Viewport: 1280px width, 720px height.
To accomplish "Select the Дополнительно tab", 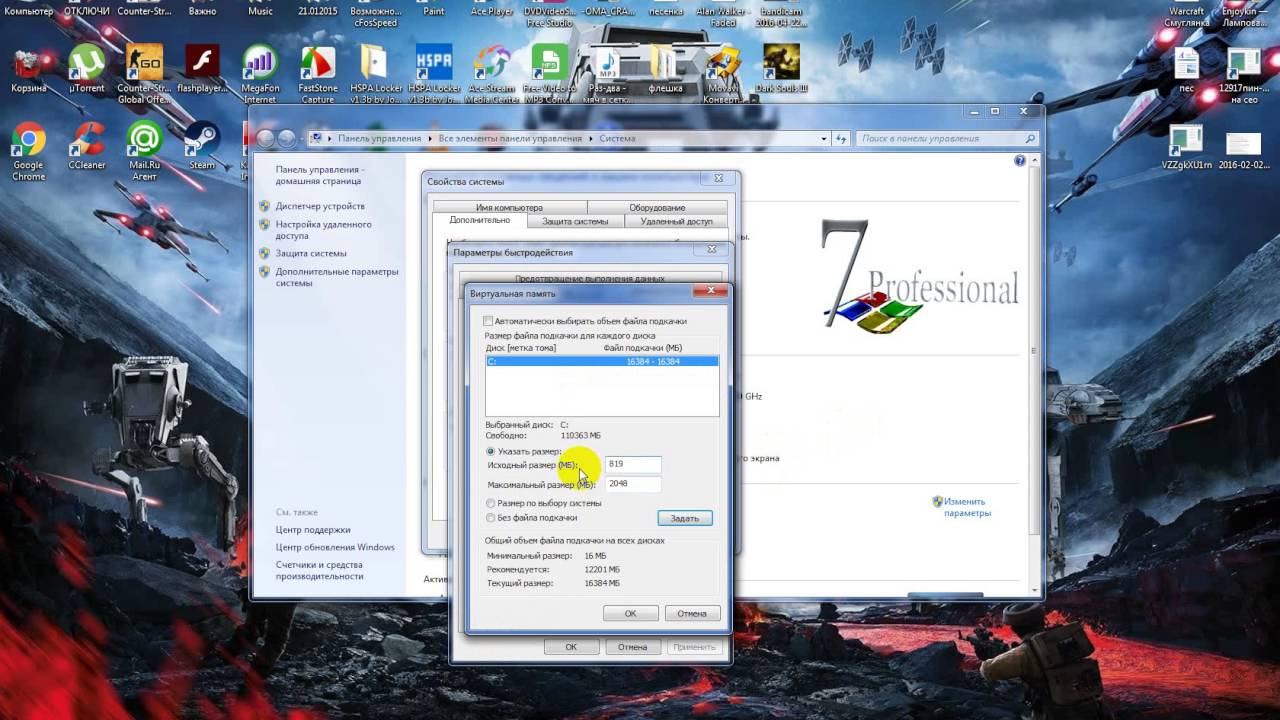I will click(x=479, y=220).
